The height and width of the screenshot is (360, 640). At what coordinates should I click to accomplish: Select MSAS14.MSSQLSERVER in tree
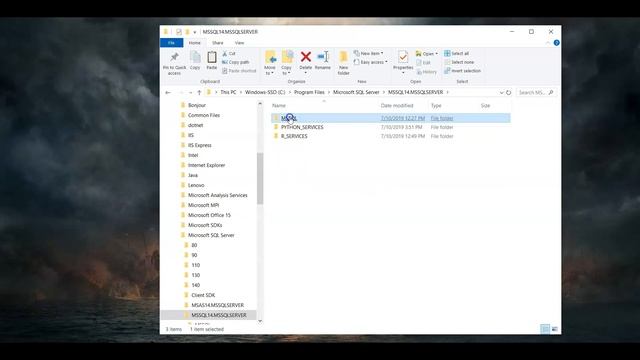(x=218, y=305)
